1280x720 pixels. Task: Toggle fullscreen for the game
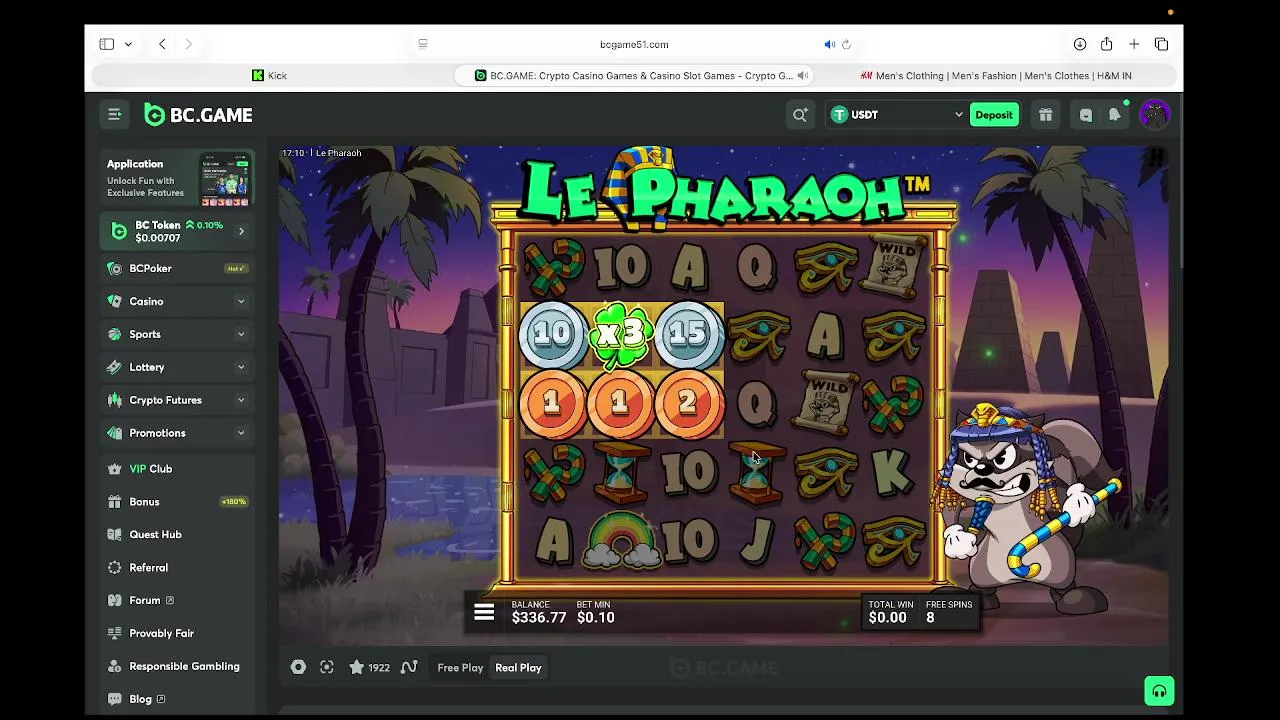point(327,667)
